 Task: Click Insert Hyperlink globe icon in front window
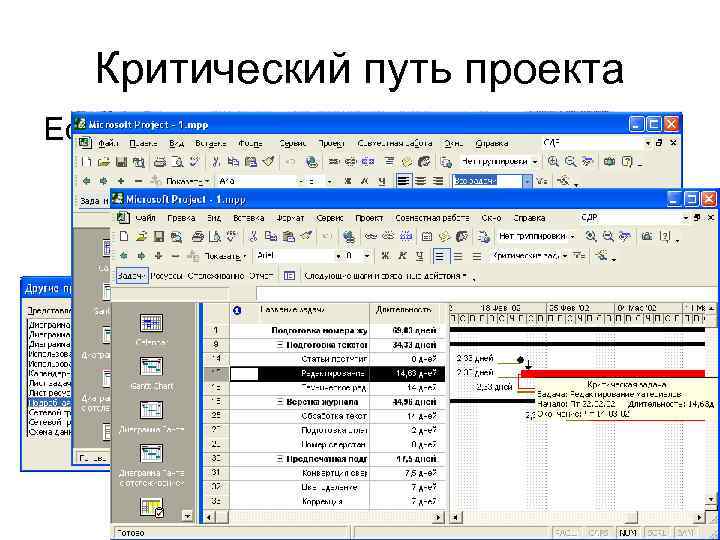click(x=349, y=236)
